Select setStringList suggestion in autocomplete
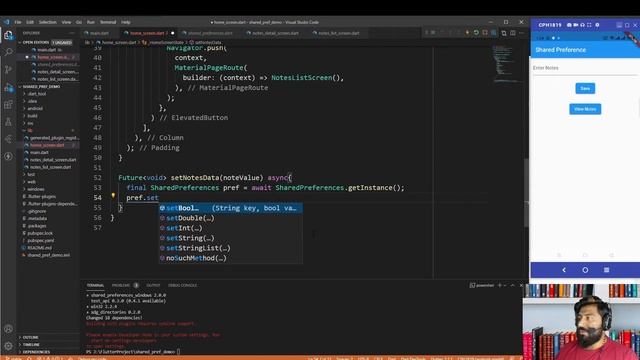The width and height of the screenshot is (640, 360). (x=231, y=248)
